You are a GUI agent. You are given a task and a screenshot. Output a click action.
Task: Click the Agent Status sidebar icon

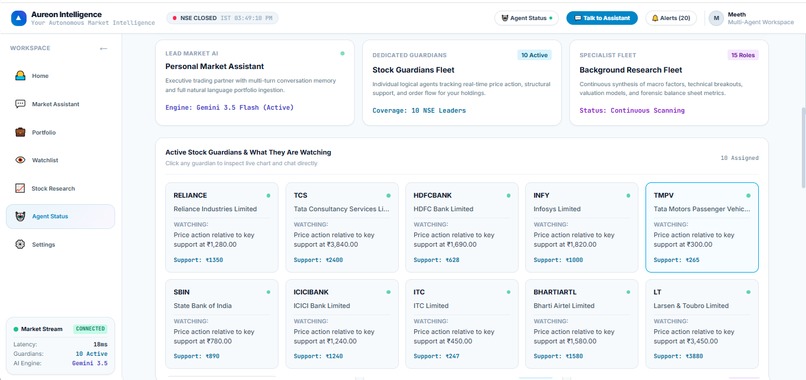pos(20,216)
